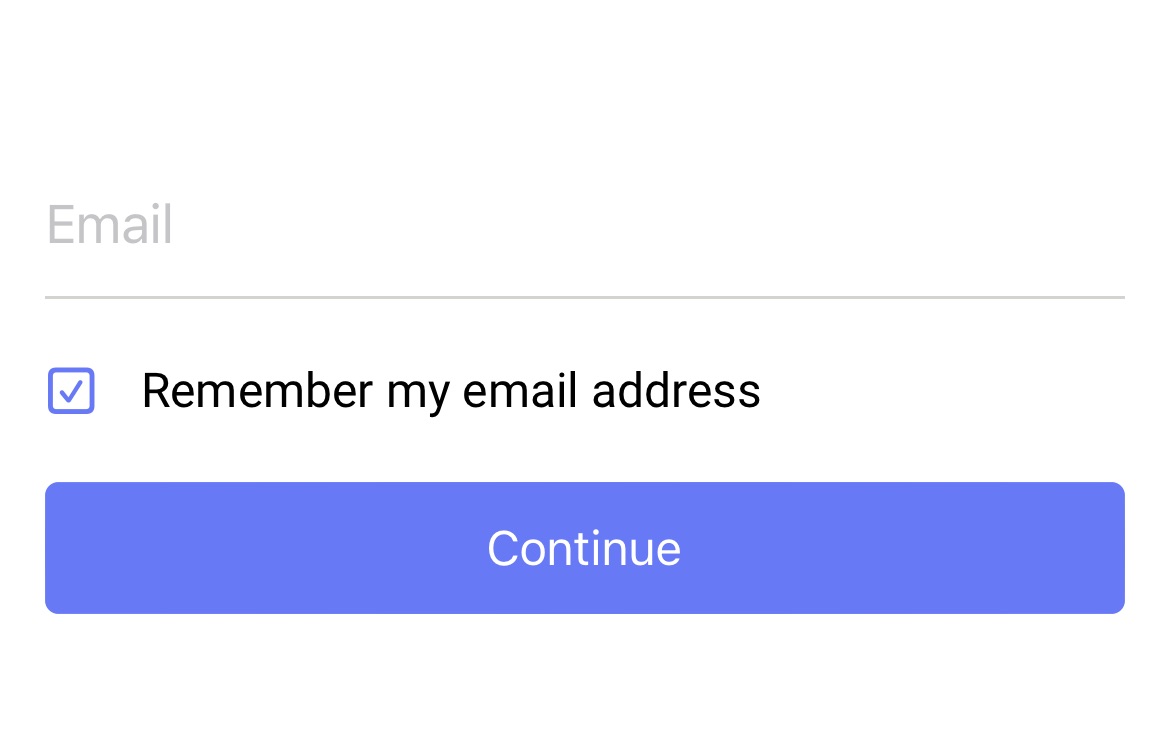Proceed by clicking the wide blue Continue bar
The height and width of the screenshot is (736, 1170).
[584, 548]
